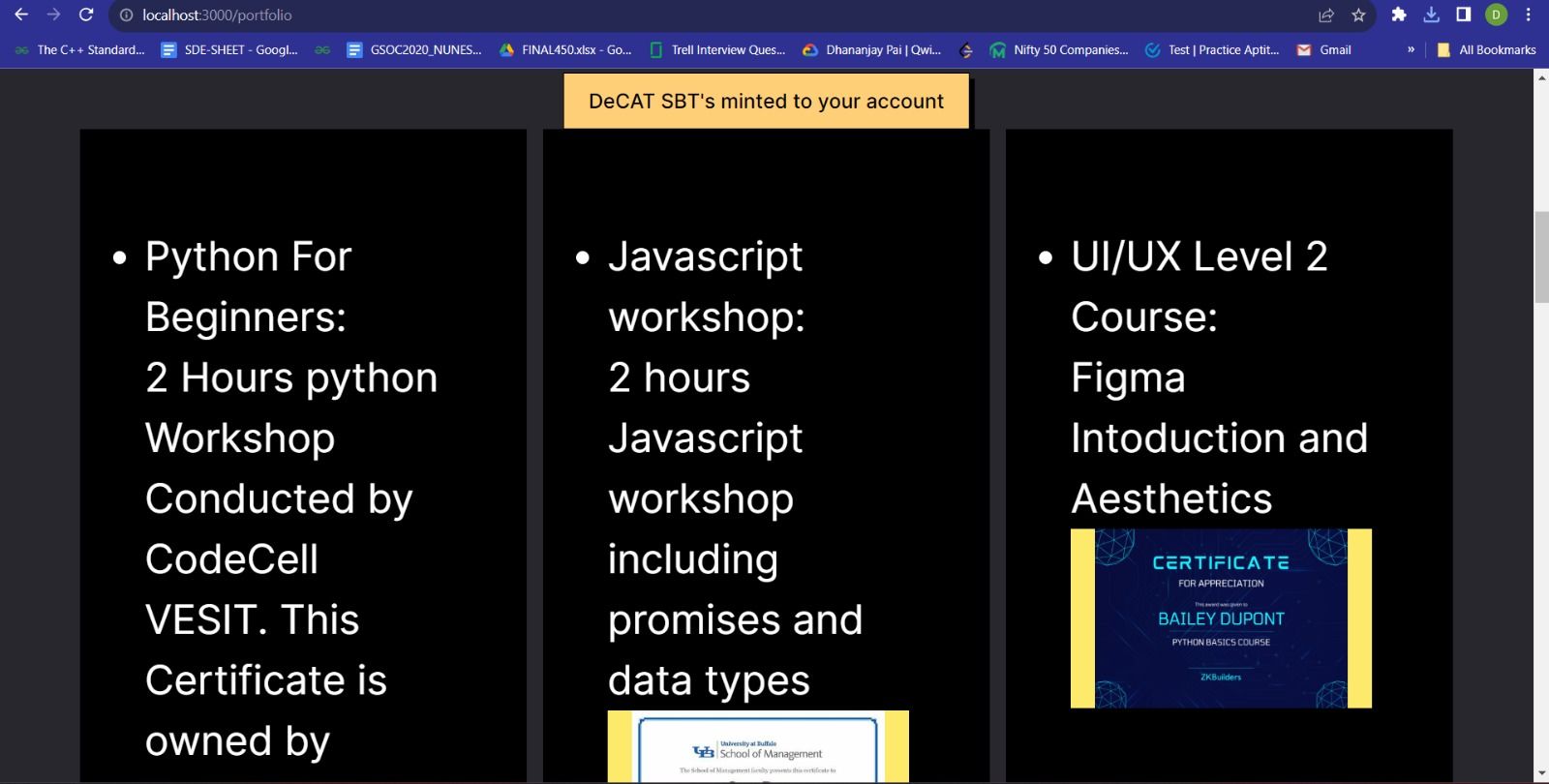Viewport: 1549px width, 784px height.
Task: Open the All Bookmarks folder
Action: 1487,49
